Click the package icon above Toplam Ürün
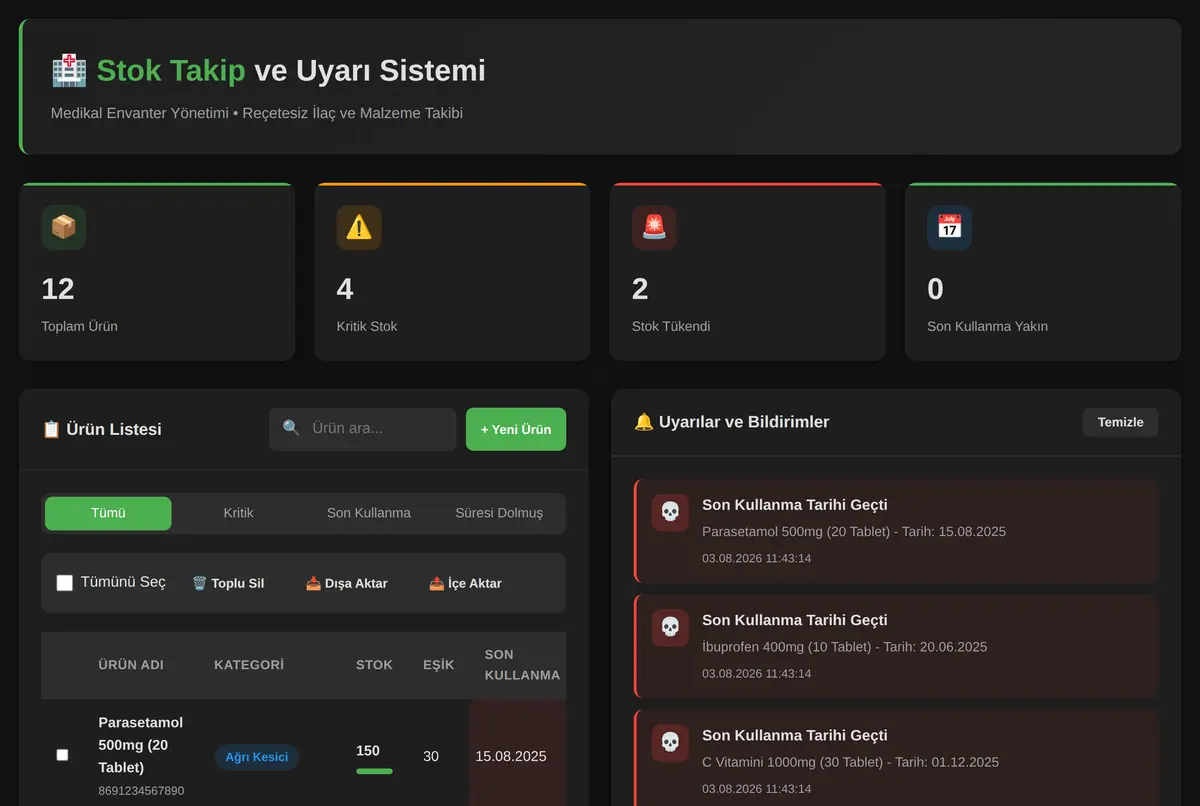The width and height of the screenshot is (1200, 806). [x=64, y=228]
